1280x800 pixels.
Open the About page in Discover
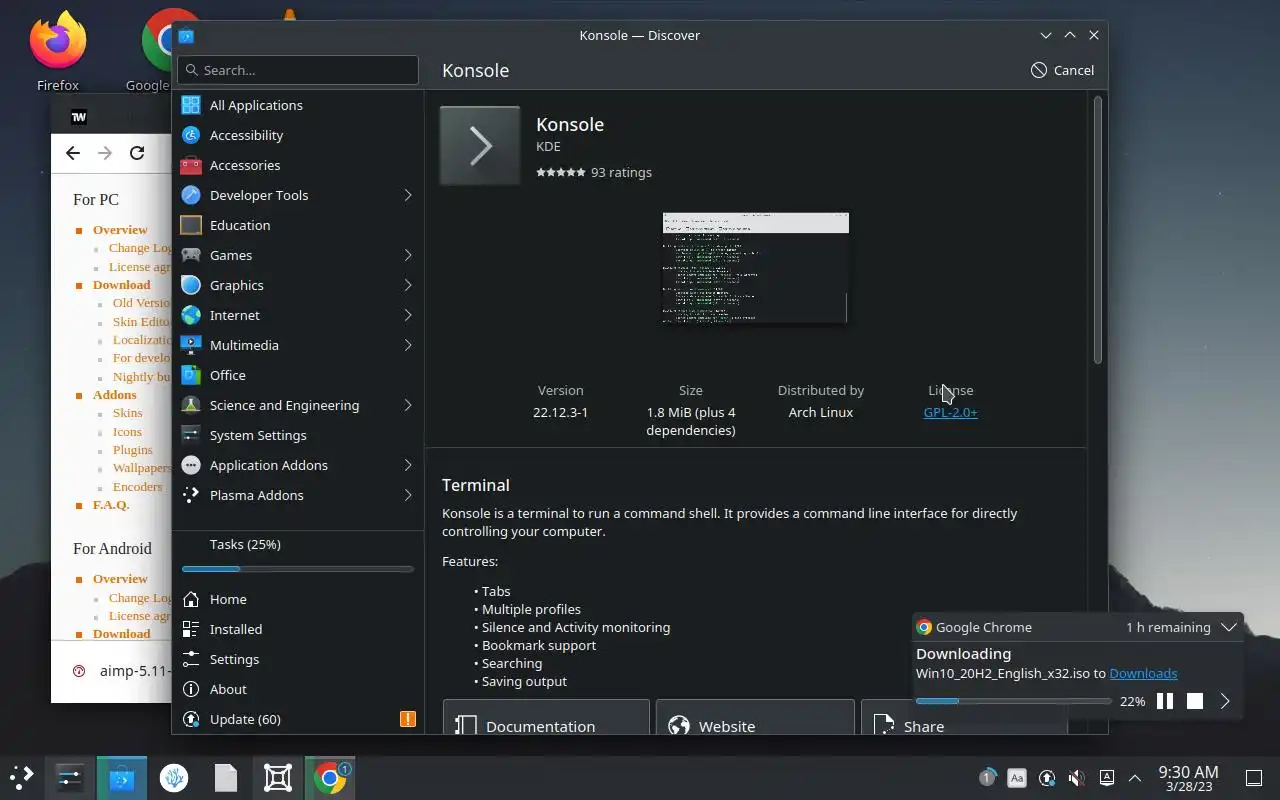[298, 689]
